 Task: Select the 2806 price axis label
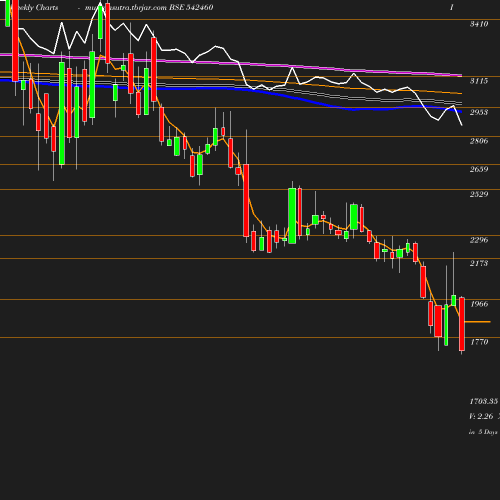point(479,141)
